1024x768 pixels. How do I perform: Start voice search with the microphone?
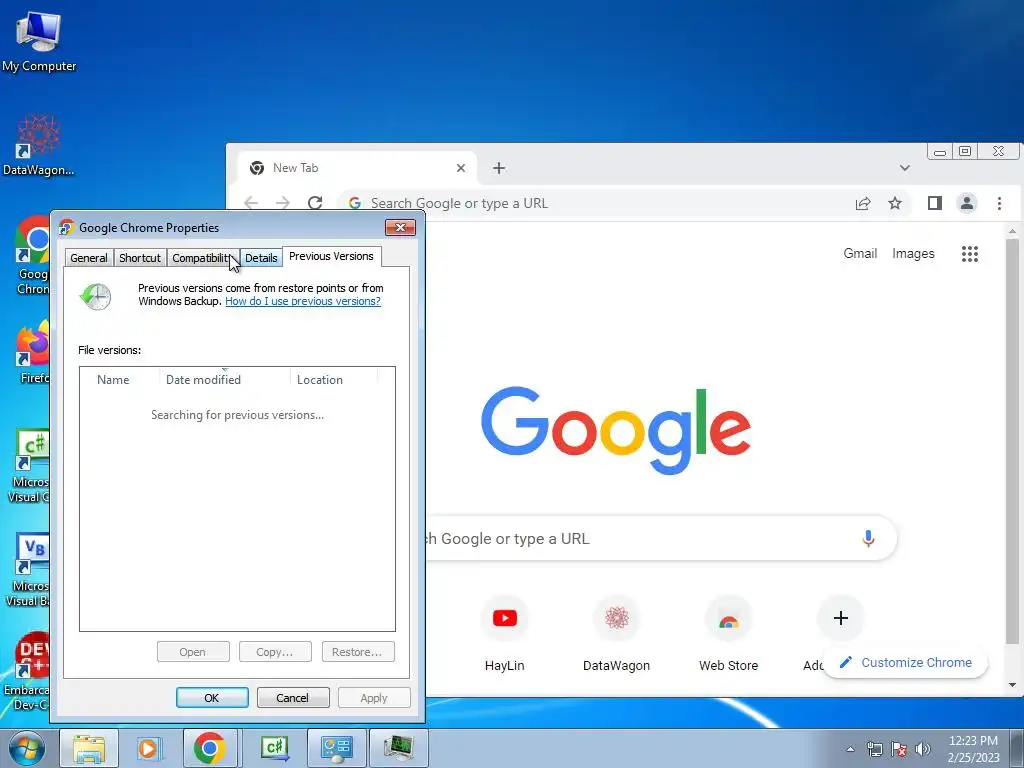868,539
